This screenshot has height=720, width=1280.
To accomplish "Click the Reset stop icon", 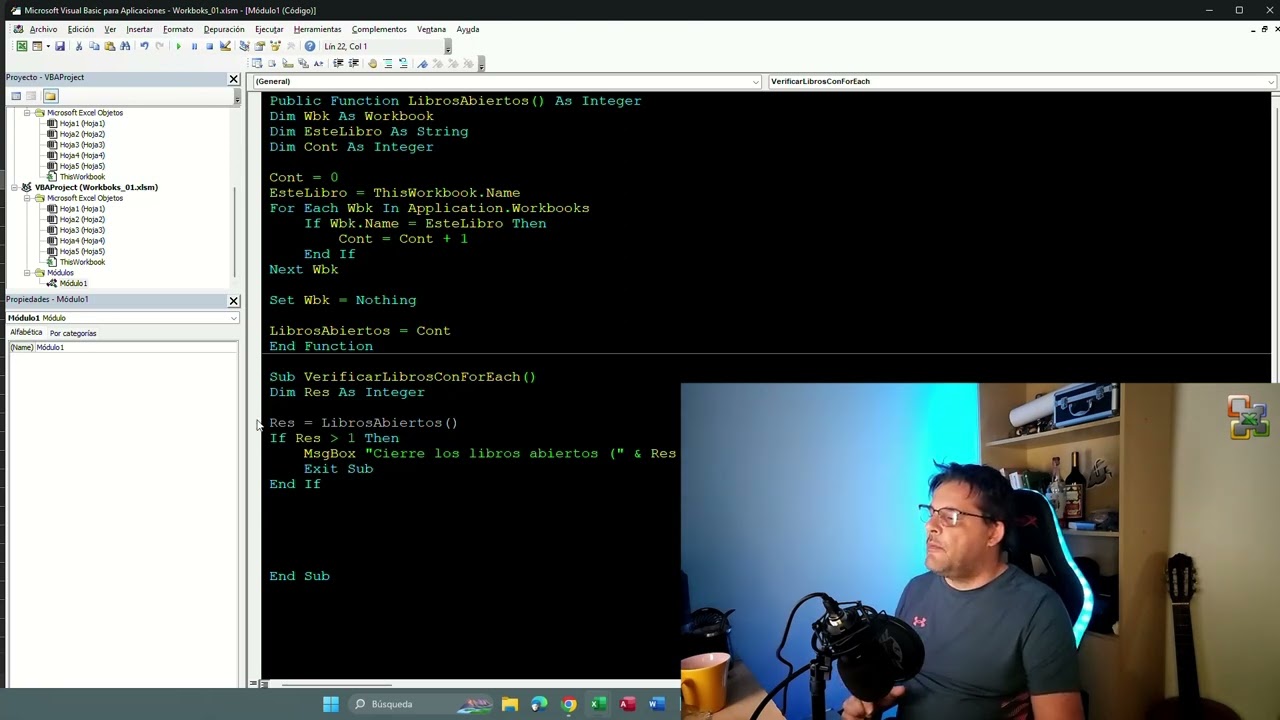I will point(210,46).
